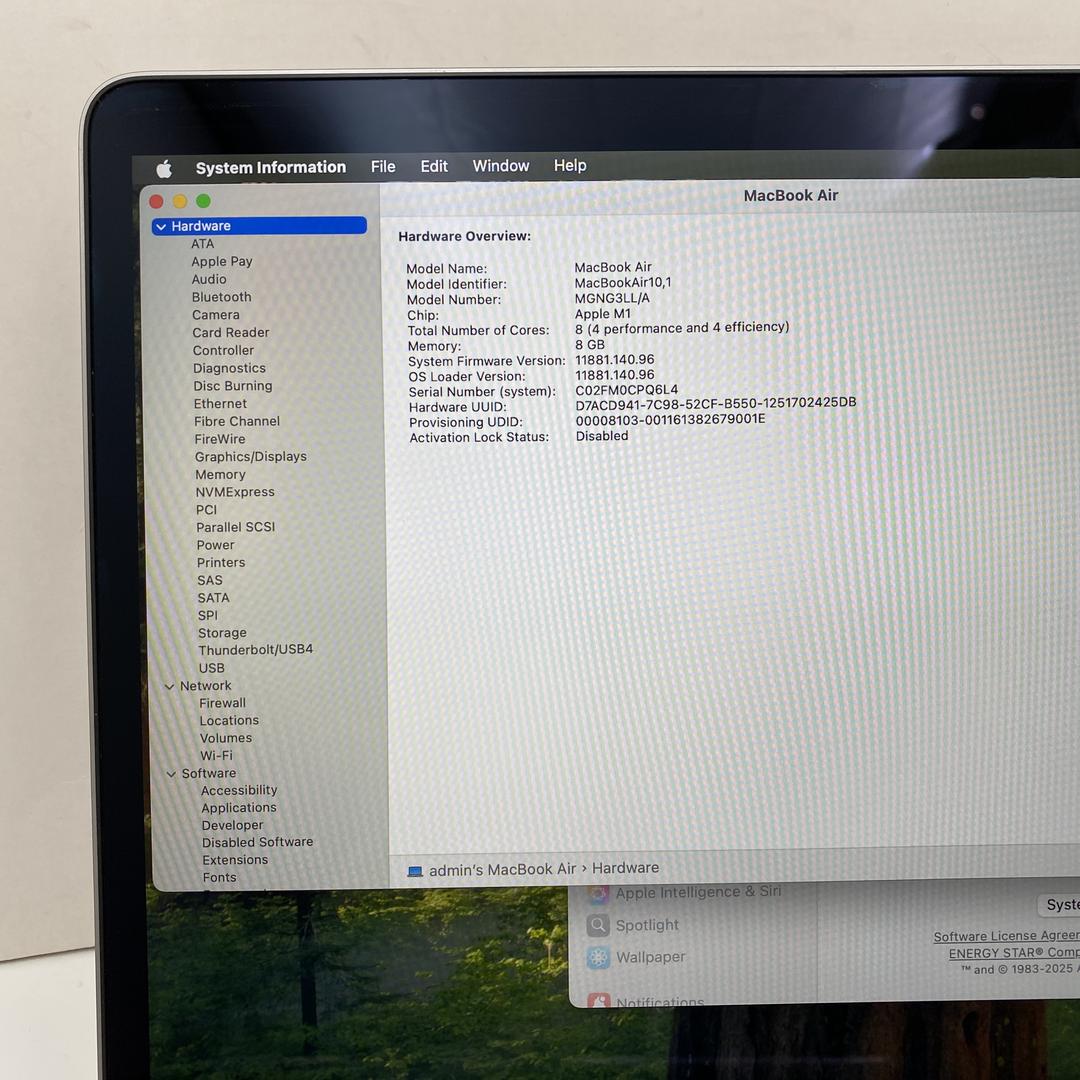Collapse the Hardware section chevron
Image resolution: width=1080 pixels, height=1080 pixels.
tap(161, 227)
